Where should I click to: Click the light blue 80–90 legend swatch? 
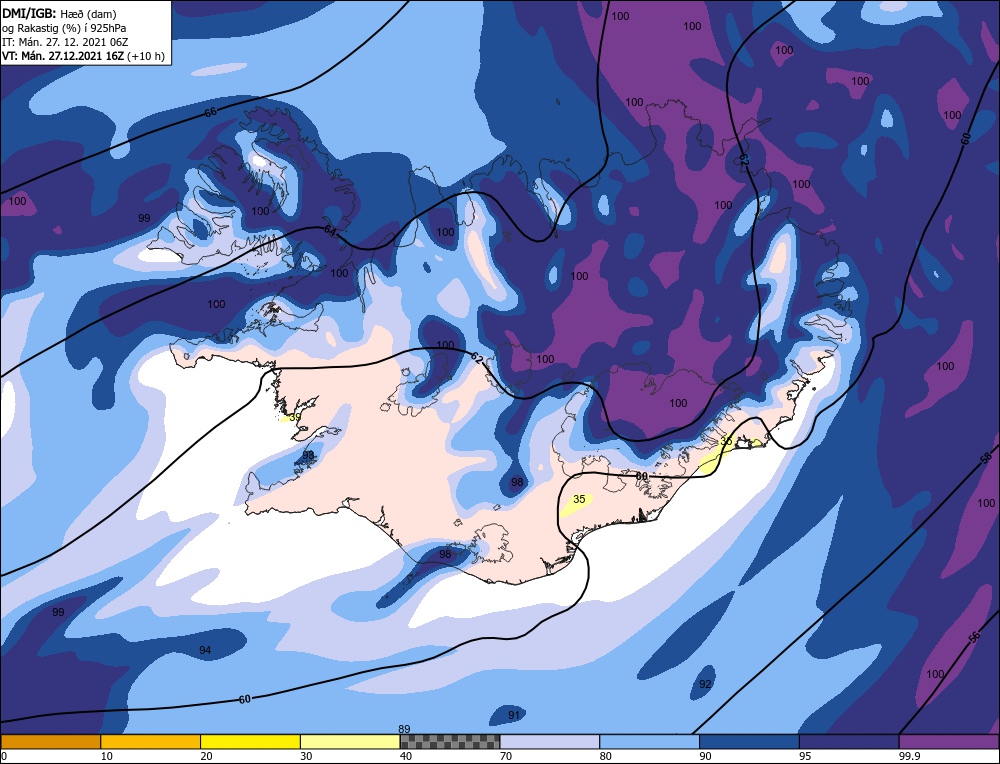[649, 741]
